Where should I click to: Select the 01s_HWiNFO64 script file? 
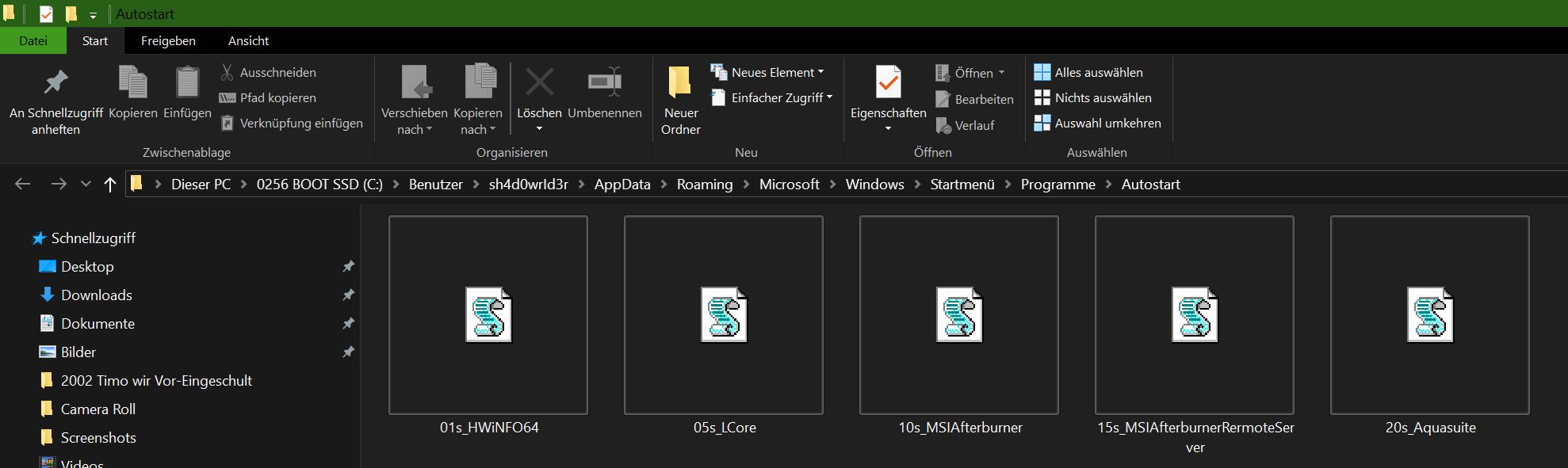point(488,325)
